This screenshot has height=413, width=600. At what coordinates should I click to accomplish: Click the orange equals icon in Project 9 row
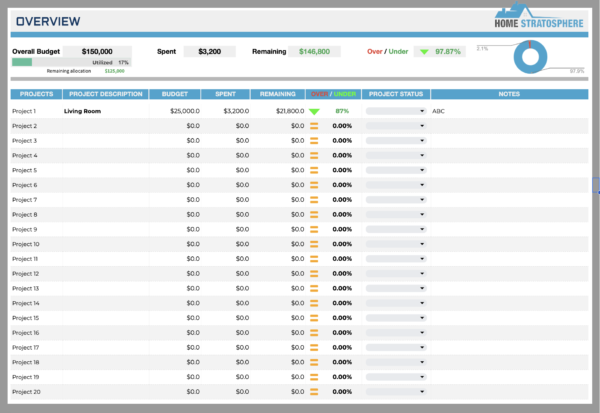314,229
